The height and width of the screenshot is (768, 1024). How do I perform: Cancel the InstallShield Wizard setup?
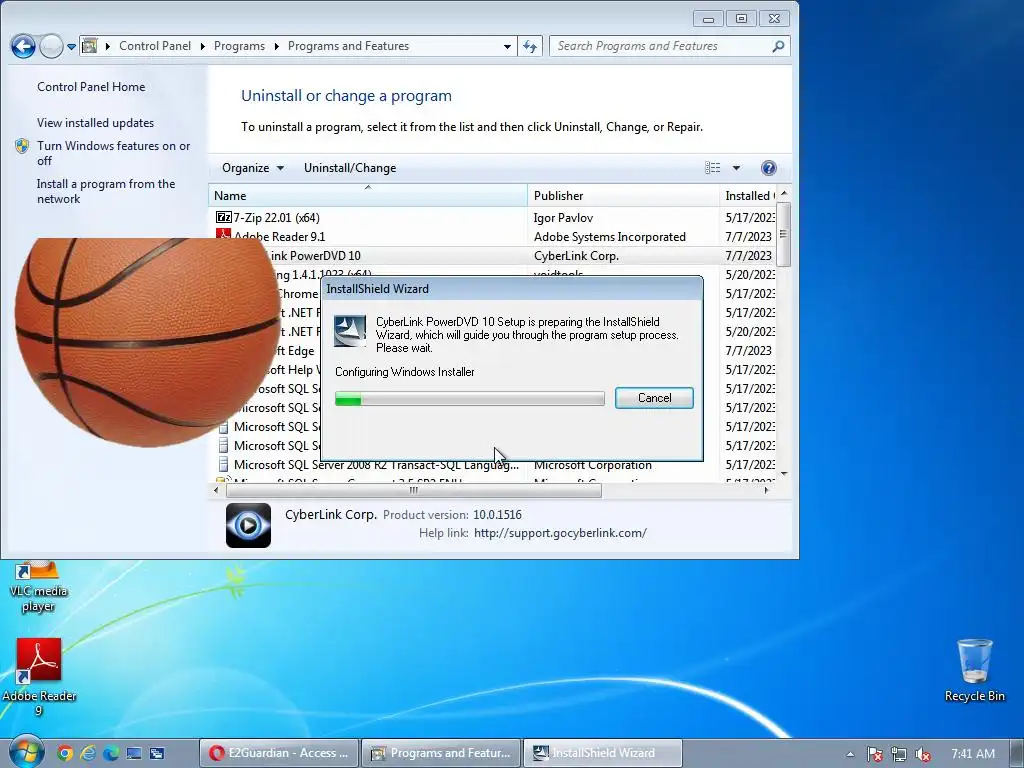coord(654,398)
